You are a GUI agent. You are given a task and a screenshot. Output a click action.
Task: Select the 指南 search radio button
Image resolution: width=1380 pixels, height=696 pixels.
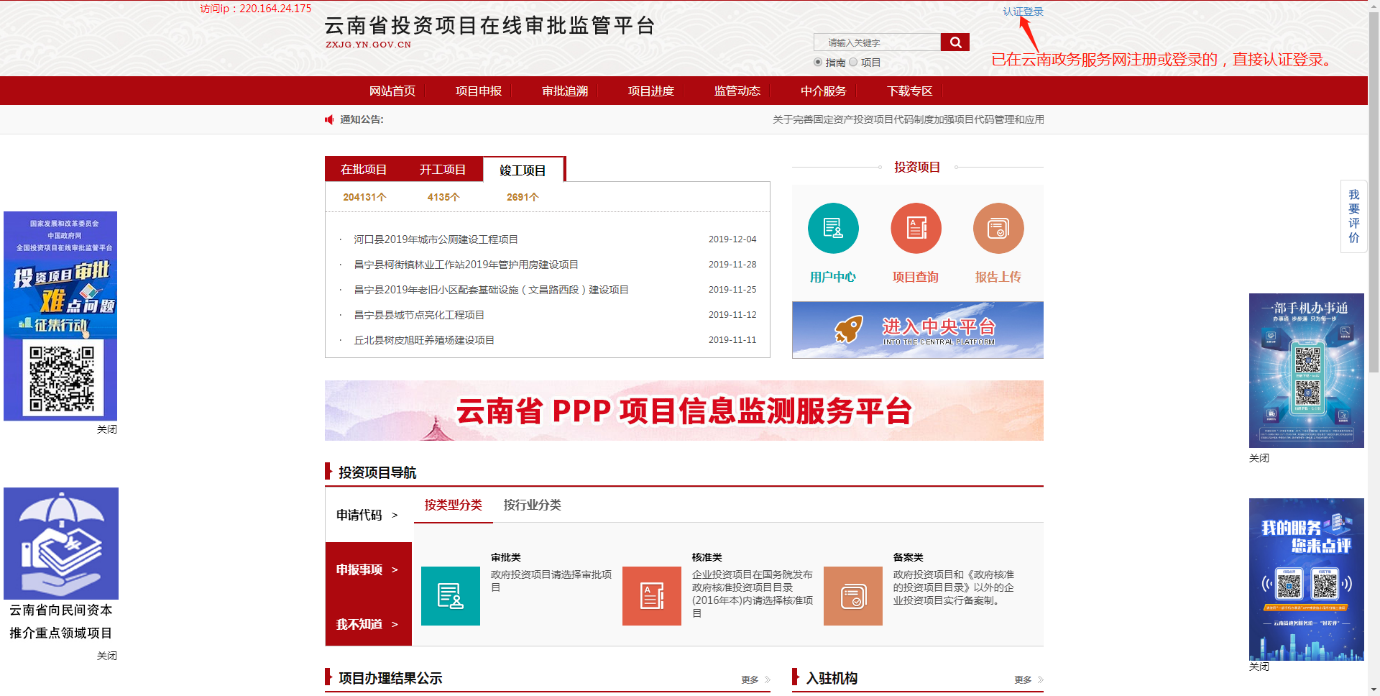[818, 62]
